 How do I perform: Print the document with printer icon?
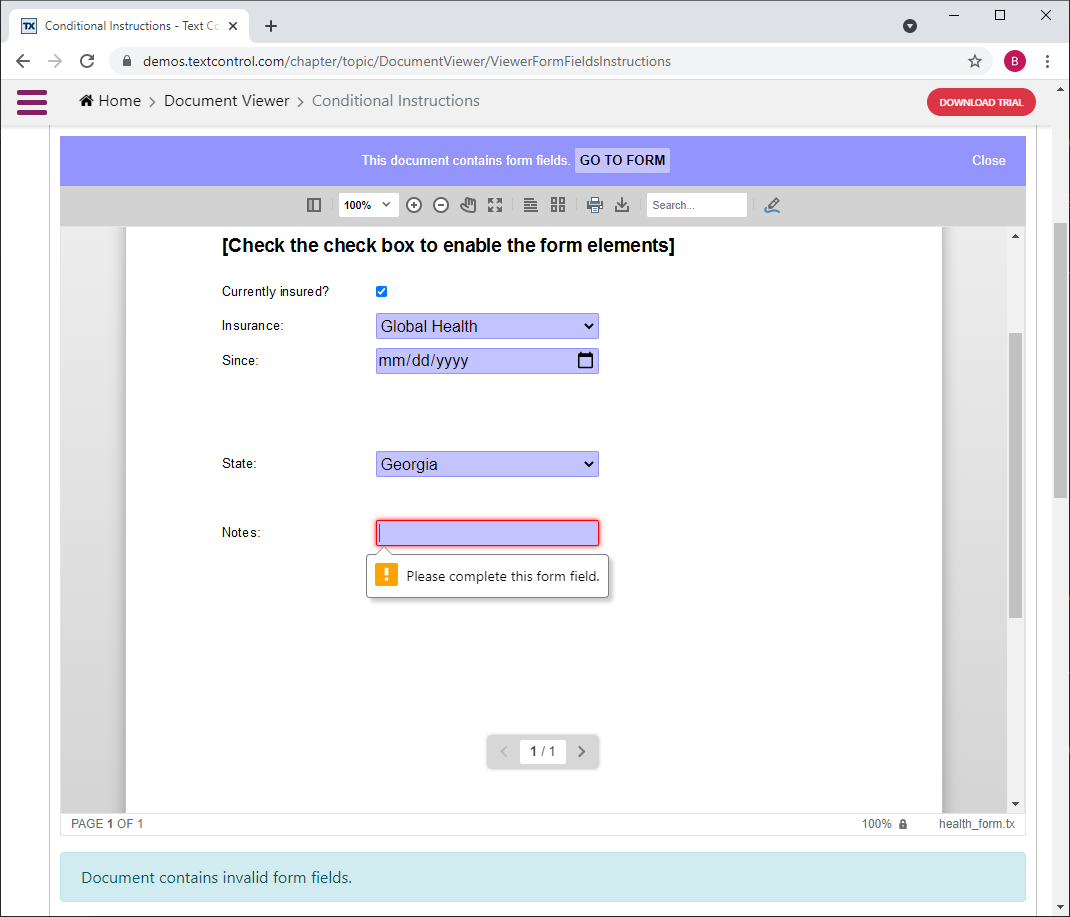595,205
